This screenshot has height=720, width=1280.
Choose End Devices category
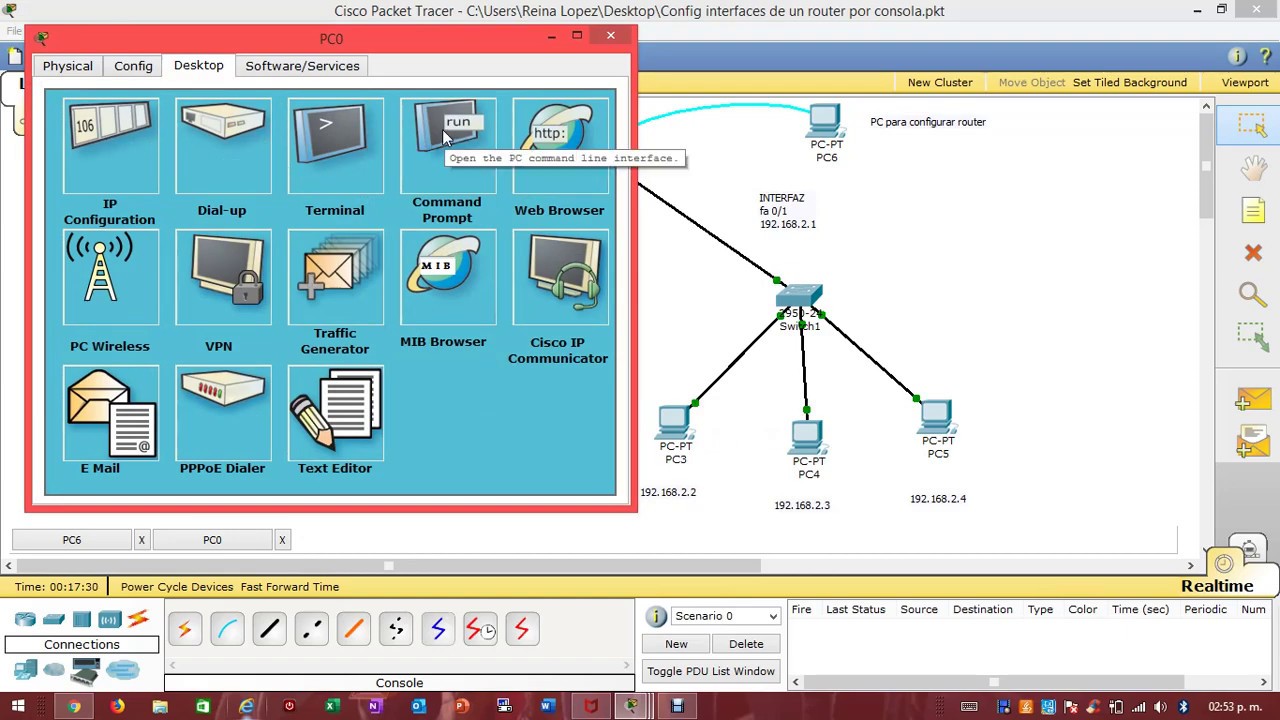point(25,669)
